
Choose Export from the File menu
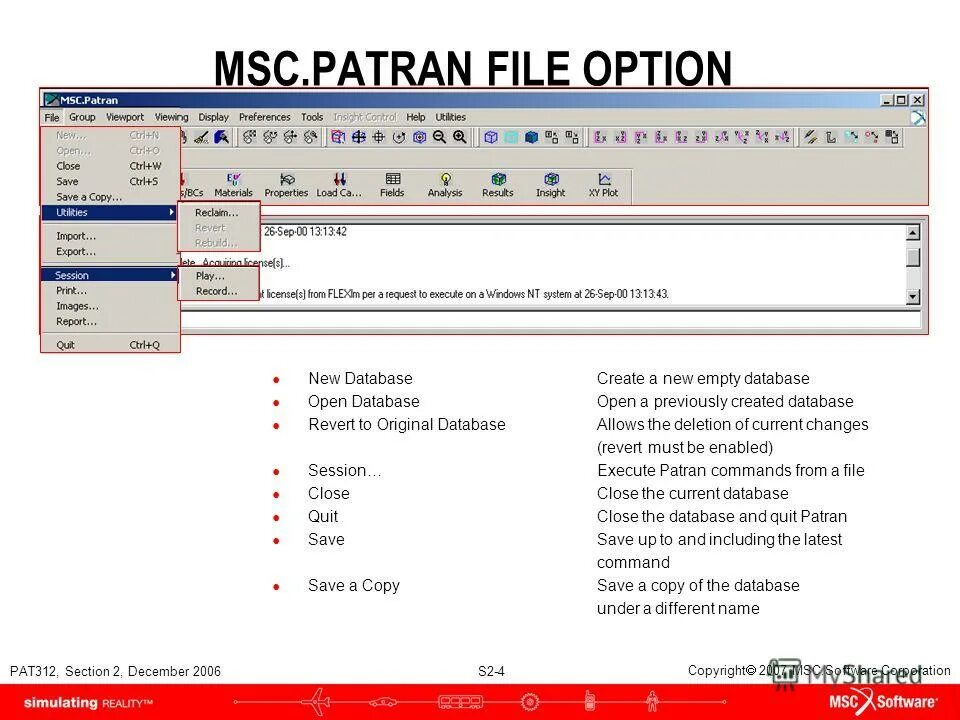tap(110, 252)
